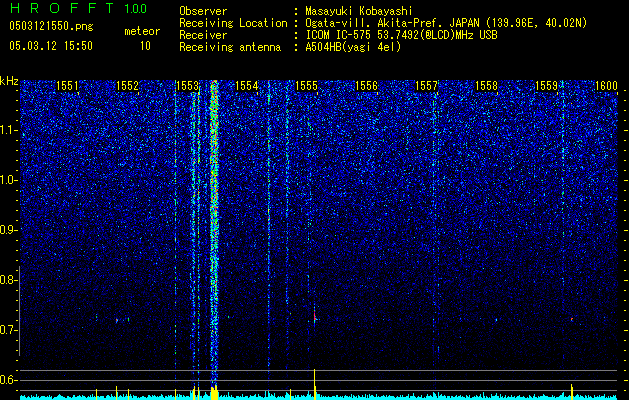Click the 0.7 kHz axis label

(8, 330)
